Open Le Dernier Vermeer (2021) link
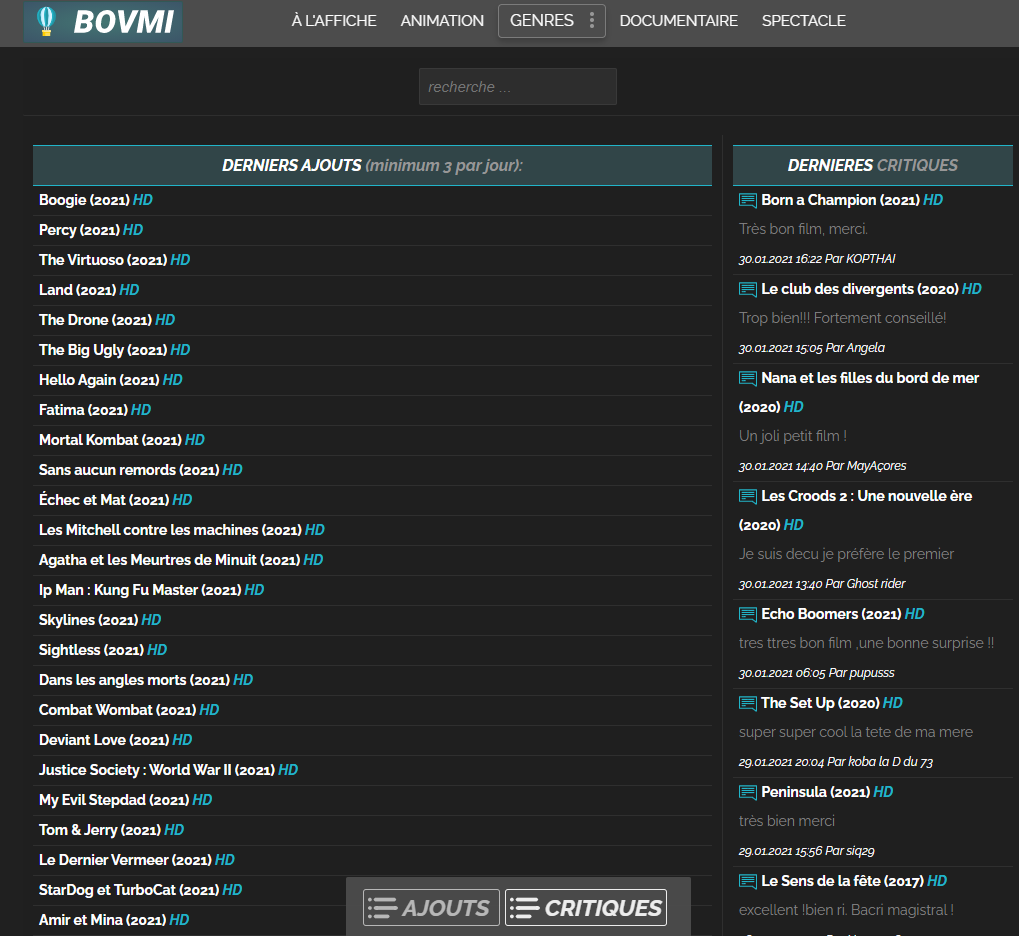Image resolution: width=1019 pixels, height=936 pixels. [x=136, y=860]
